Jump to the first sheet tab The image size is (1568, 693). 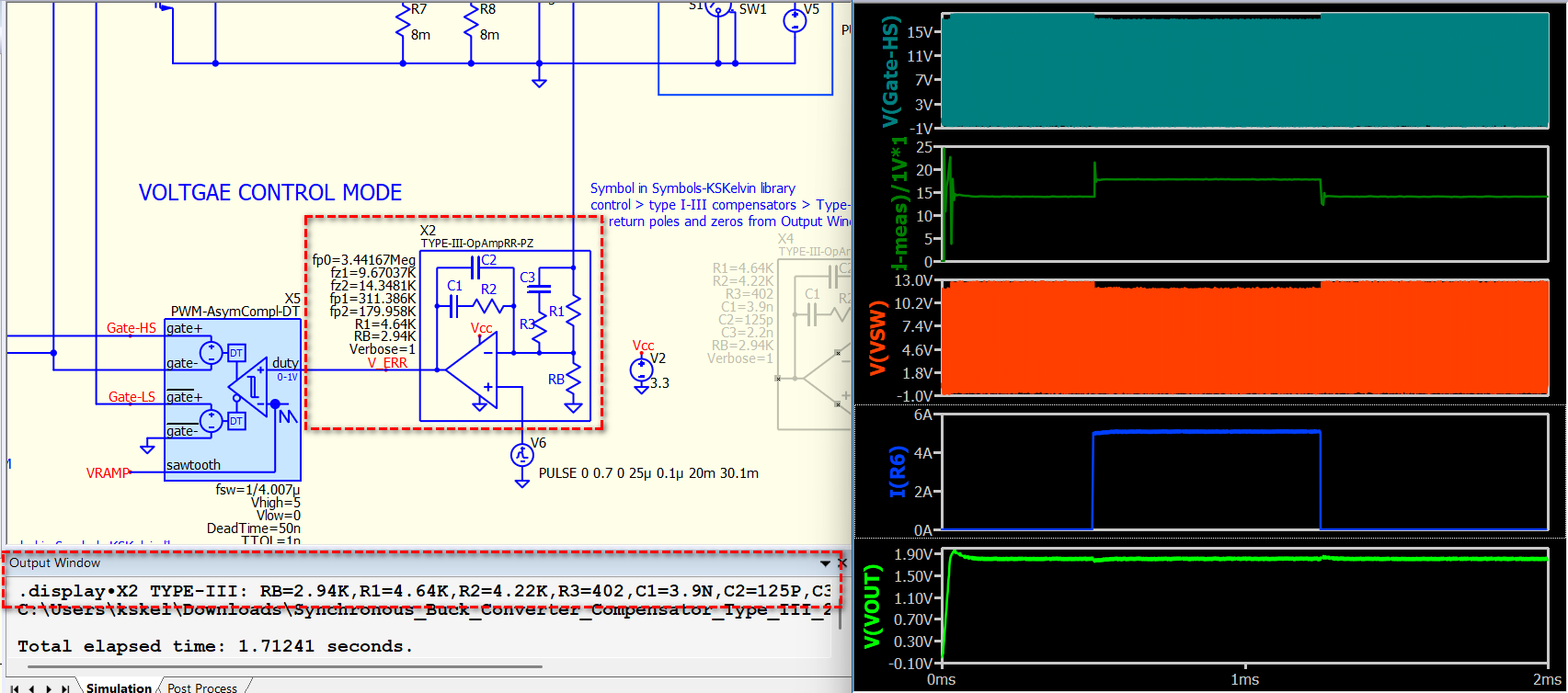[x=15, y=687]
